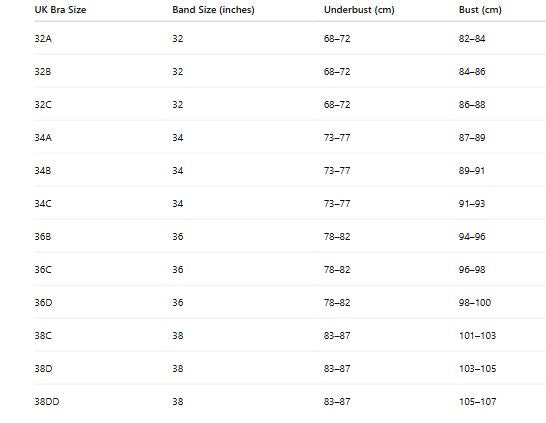Image resolution: width=546 pixels, height=423 pixels.
Task: Click the 101–103 bust measurement
Action: click(477, 336)
